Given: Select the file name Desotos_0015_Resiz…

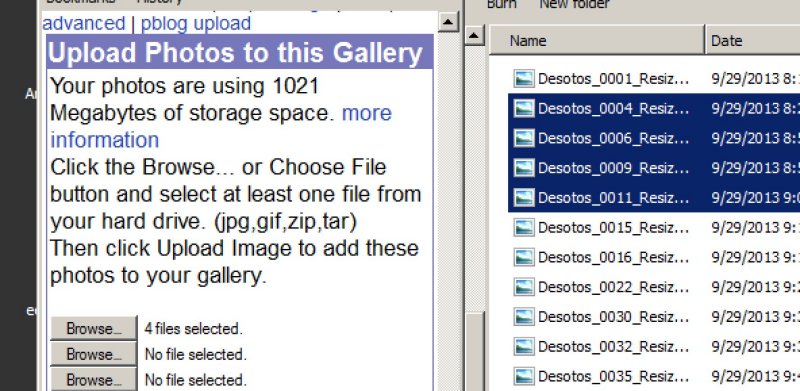Looking at the screenshot, I should (x=614, y=227).
